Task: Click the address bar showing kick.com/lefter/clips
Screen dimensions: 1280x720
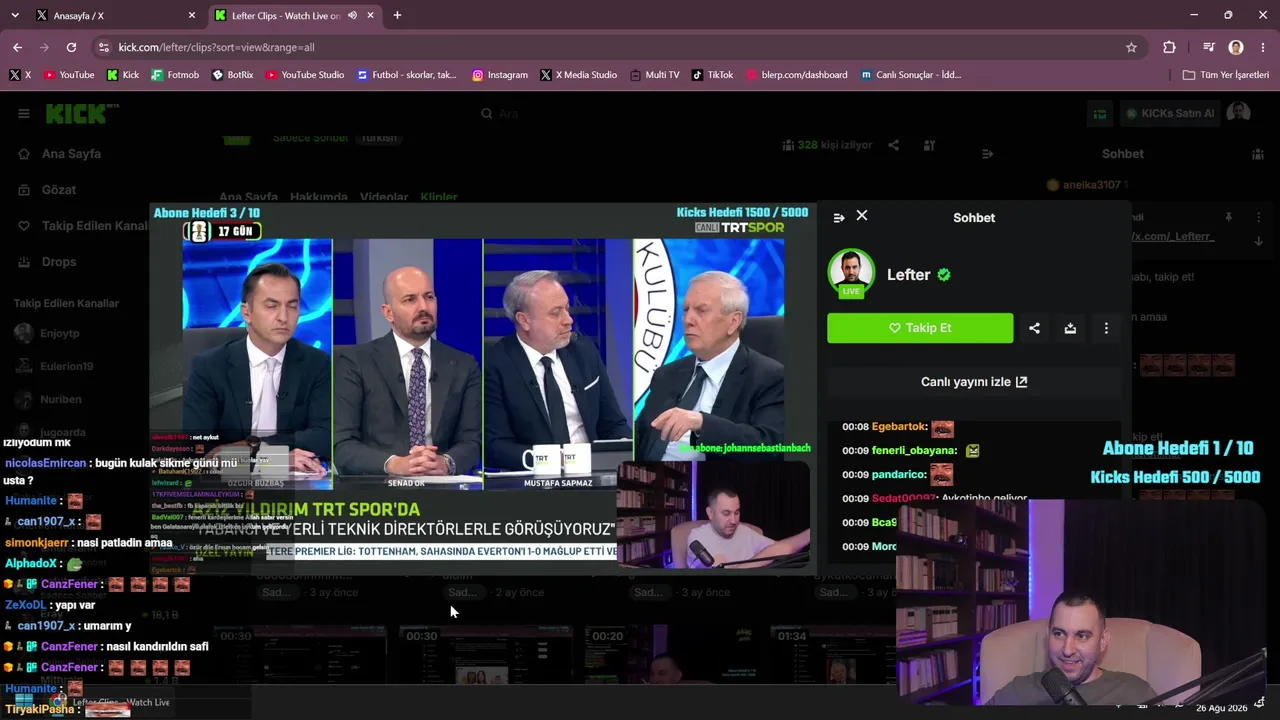Action: (610, 47)
